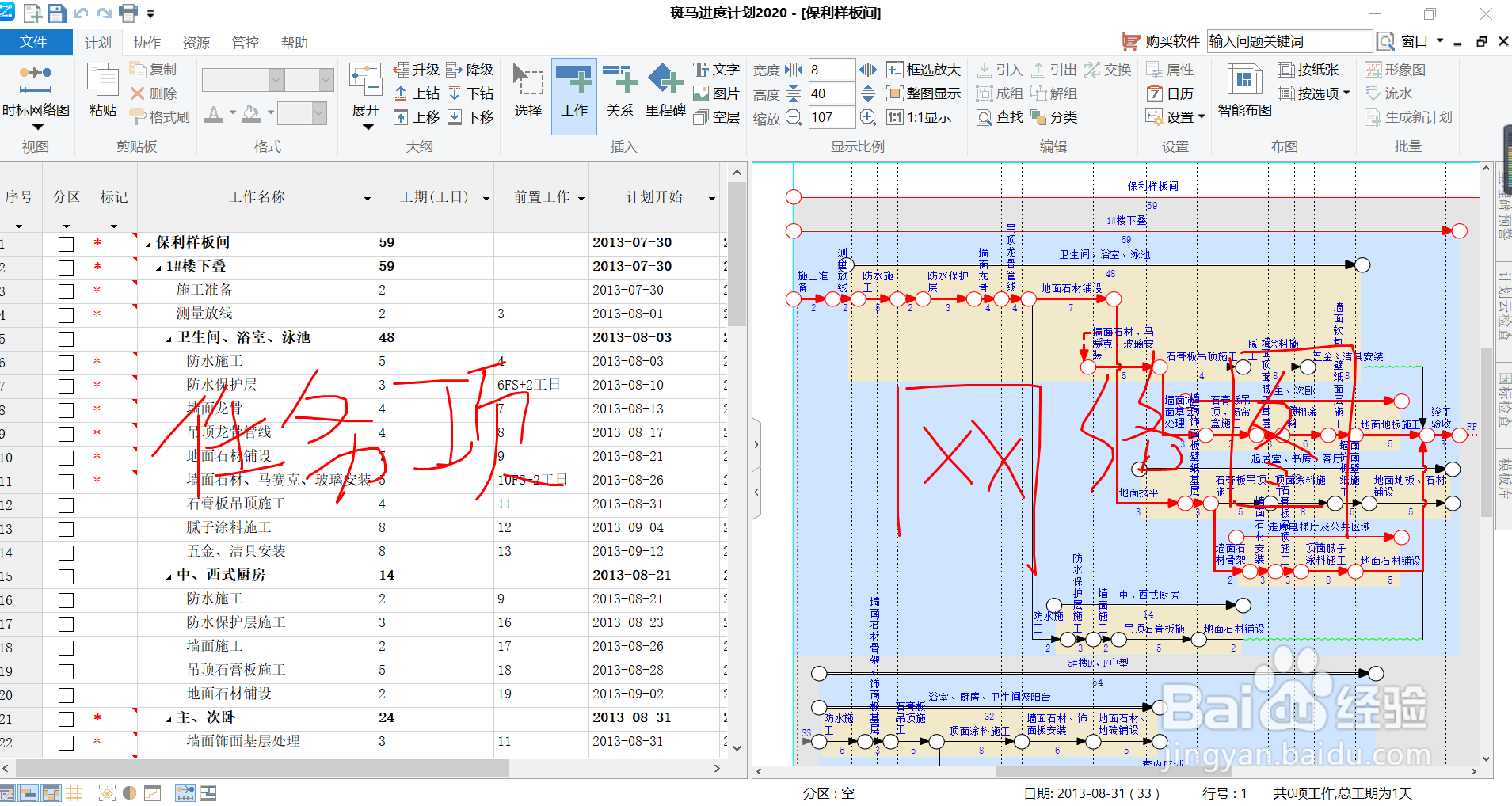Tick checkbox for row 卫生间、浴室、泳池

pos(66,339)
